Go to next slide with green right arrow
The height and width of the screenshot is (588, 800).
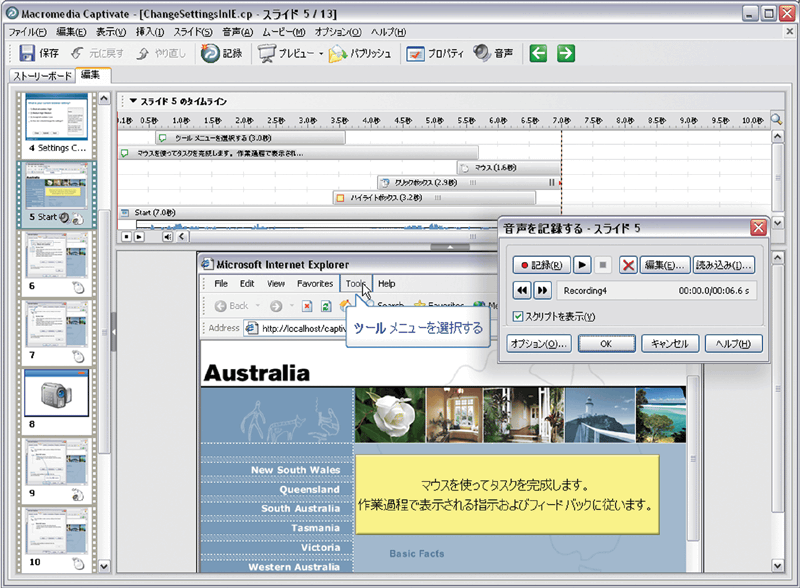tap(566, 53)
